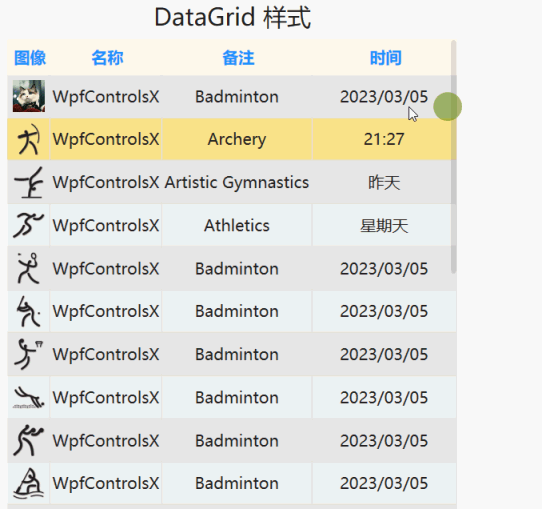This screenshot has height=509, width=542.
Task: Click the DataGrid vertical scrollbar thumb
Action: [x=454, y=157]
